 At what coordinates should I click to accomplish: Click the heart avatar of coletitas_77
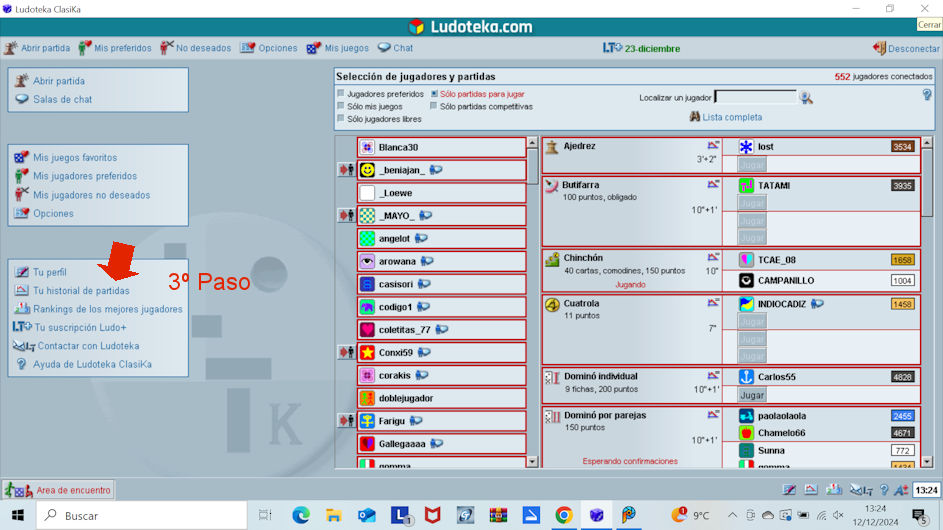point(367,330)
